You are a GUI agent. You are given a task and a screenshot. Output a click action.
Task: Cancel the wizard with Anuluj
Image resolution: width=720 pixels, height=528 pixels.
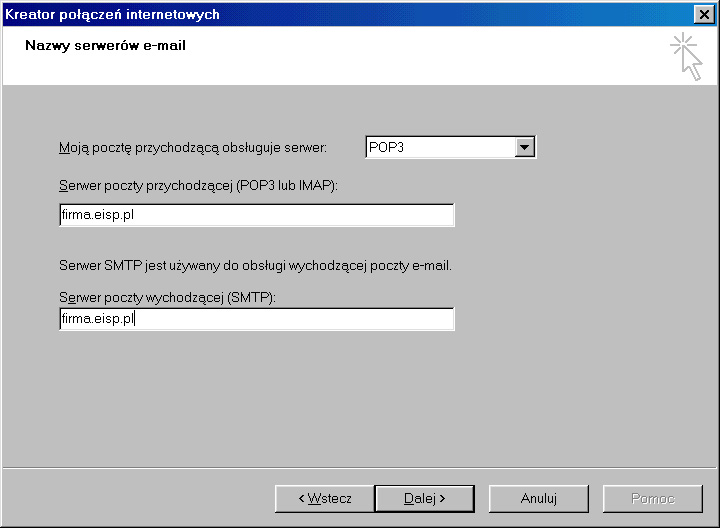tap(538, 498)
